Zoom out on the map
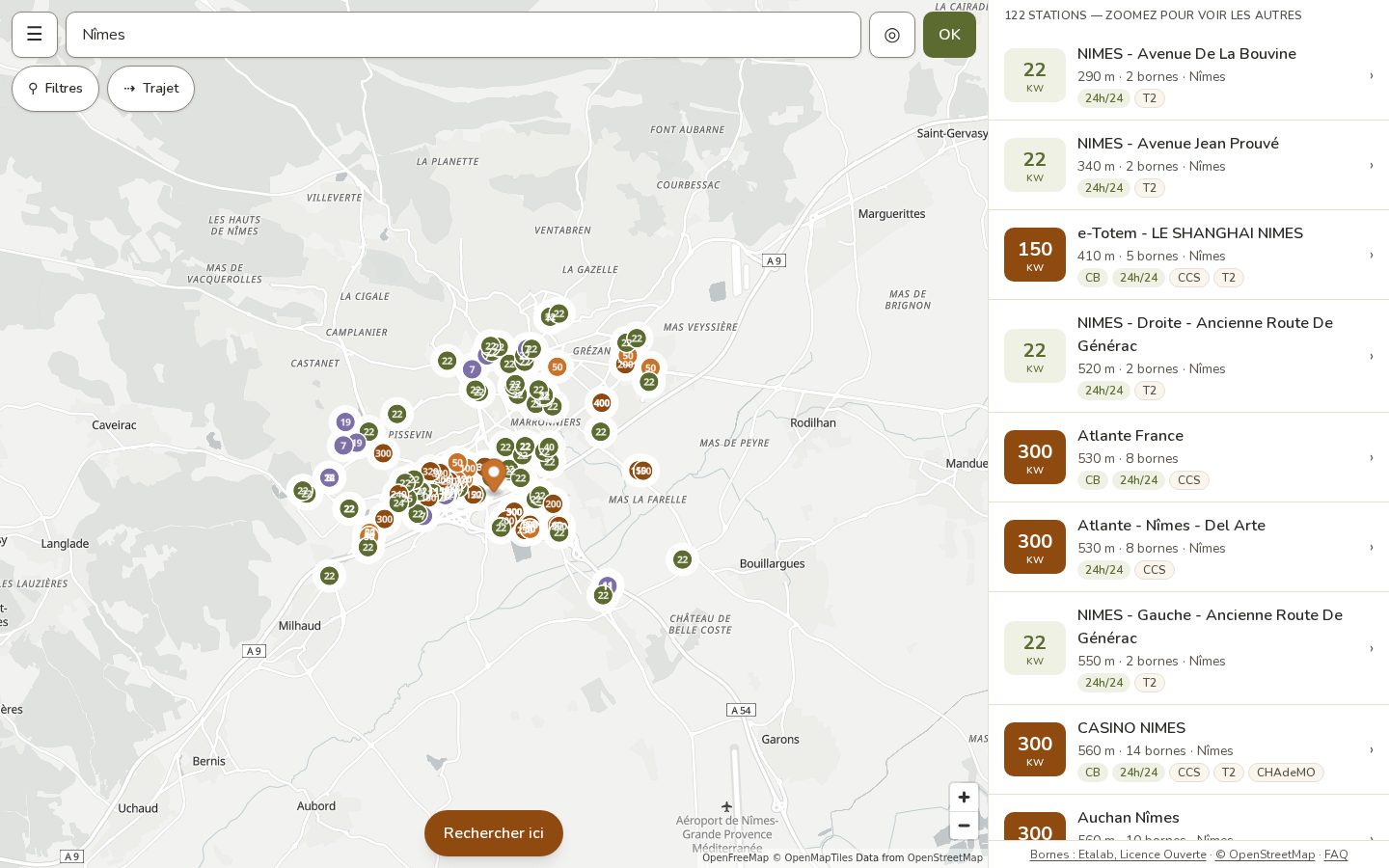The image size is (1389, 868). 964,826
